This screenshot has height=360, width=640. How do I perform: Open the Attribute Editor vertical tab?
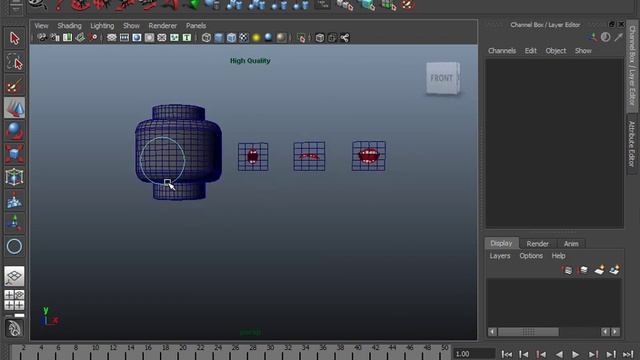click(x=632, y=144)
